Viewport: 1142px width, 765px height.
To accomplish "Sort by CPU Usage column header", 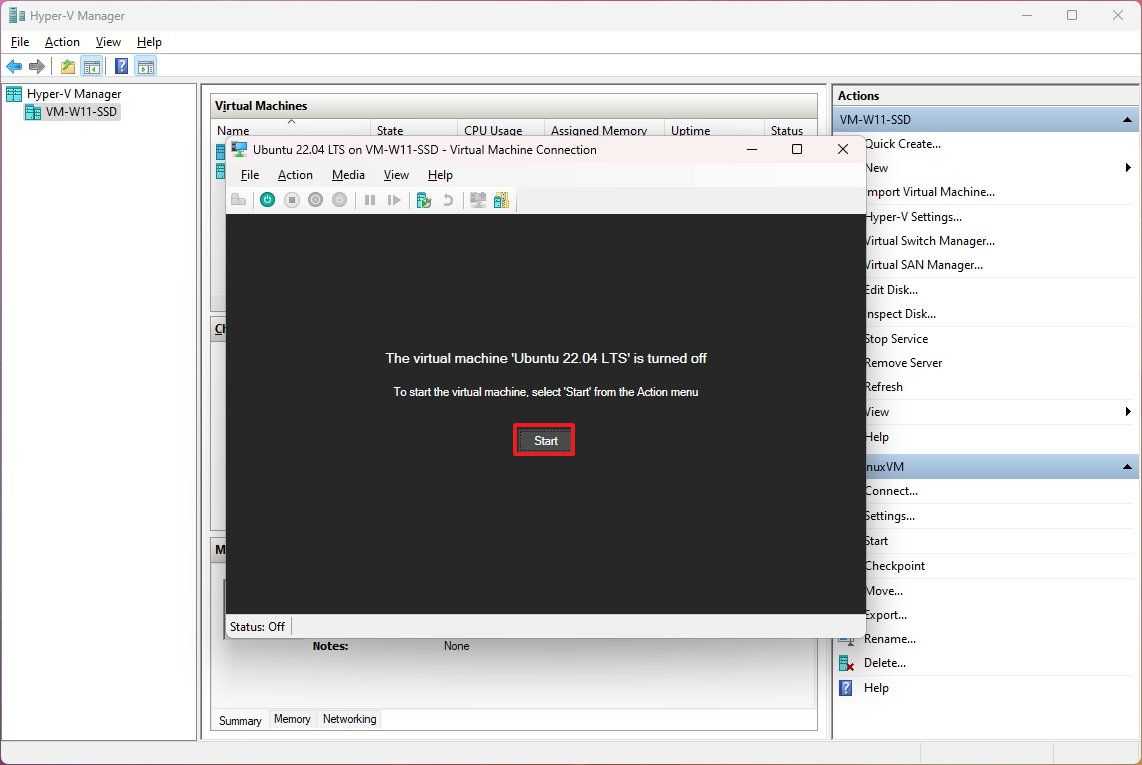I will pos(493,130).
